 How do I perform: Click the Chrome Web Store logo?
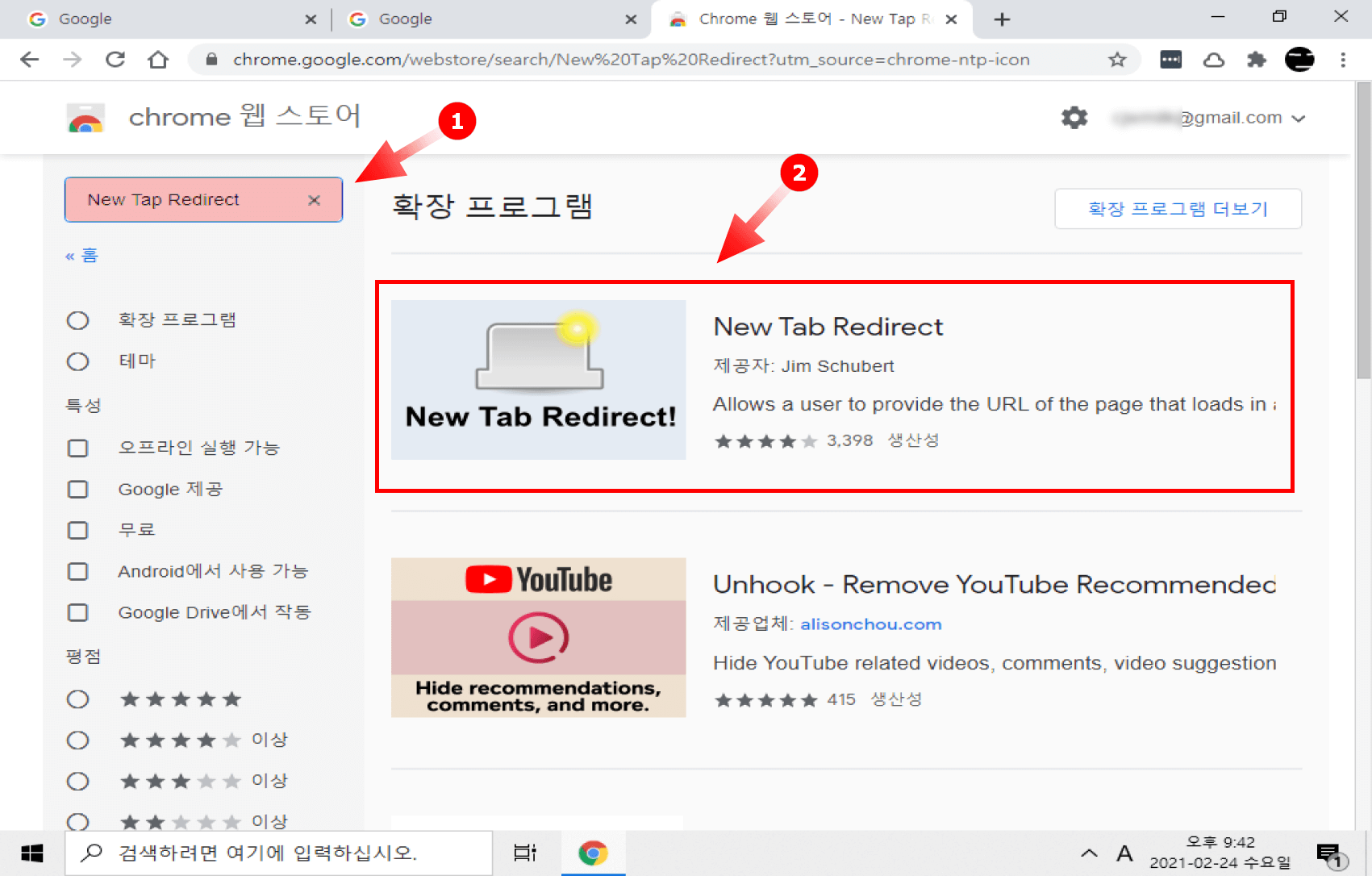(85, 118)
